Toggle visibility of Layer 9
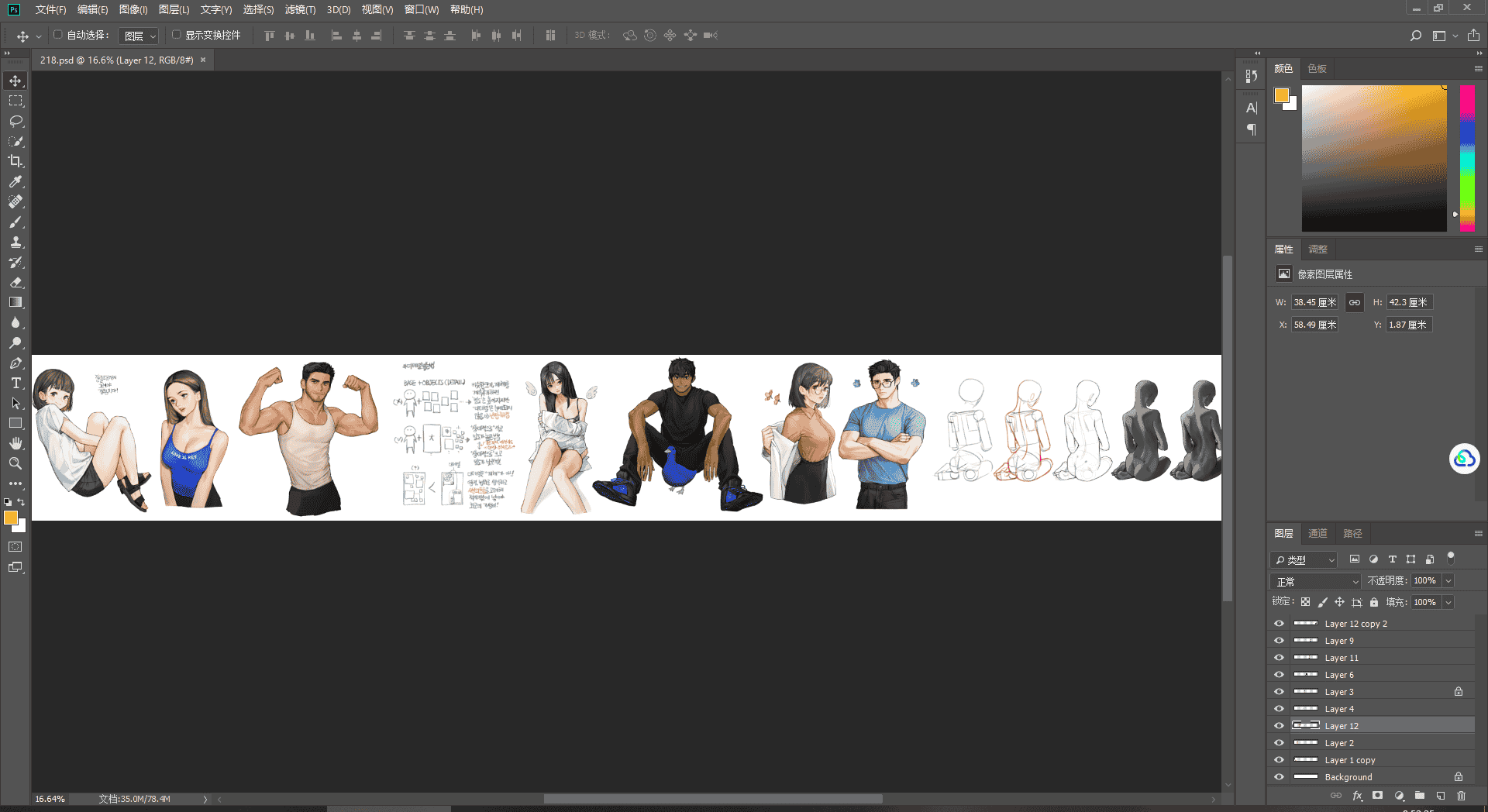 point(1279,641)
